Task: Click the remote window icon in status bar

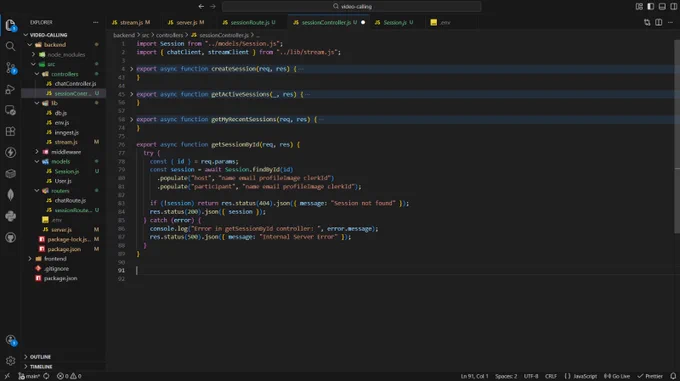Action: (x=7, y=376)
